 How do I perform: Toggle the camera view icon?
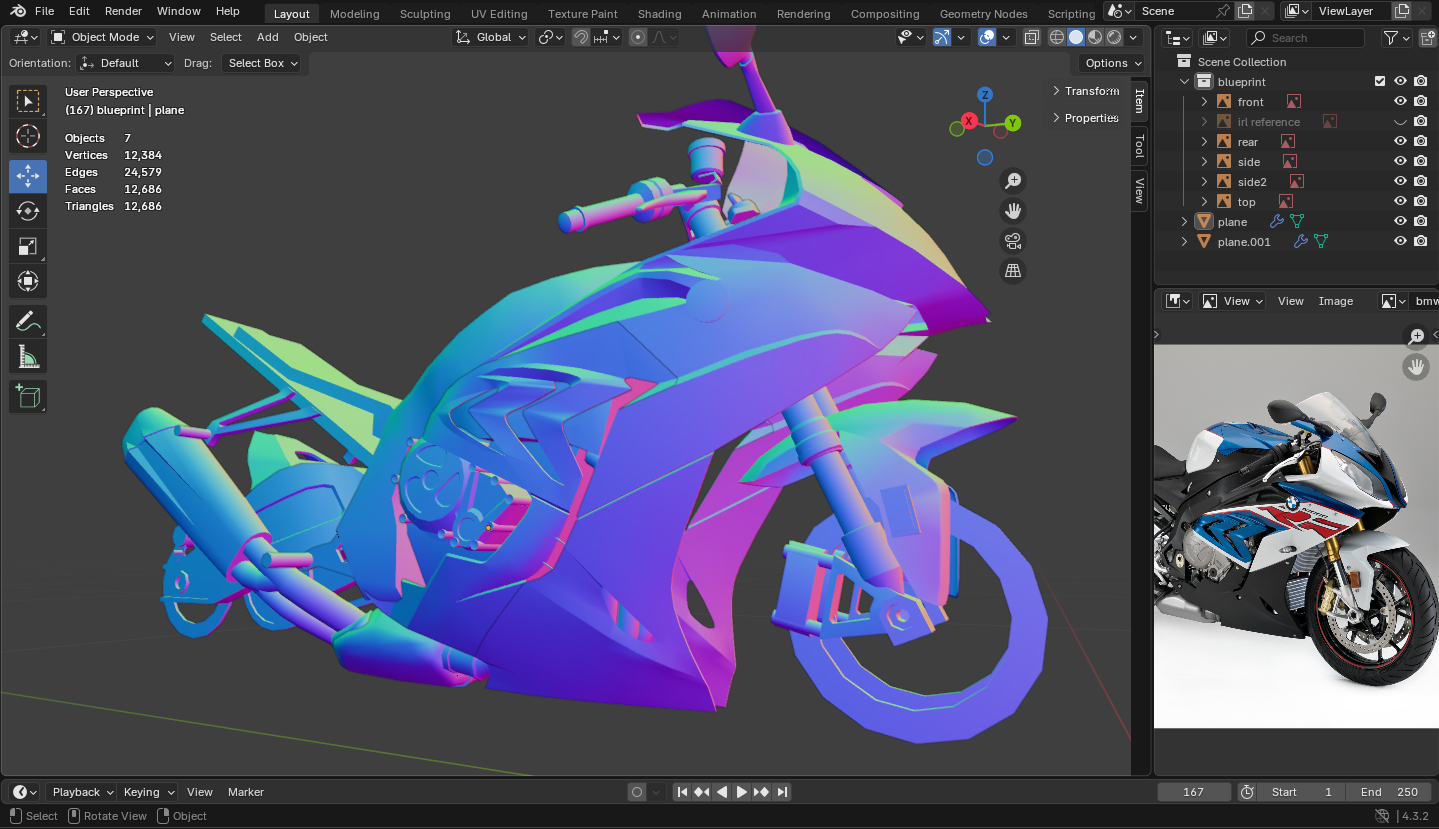[x=1013, y=241]
